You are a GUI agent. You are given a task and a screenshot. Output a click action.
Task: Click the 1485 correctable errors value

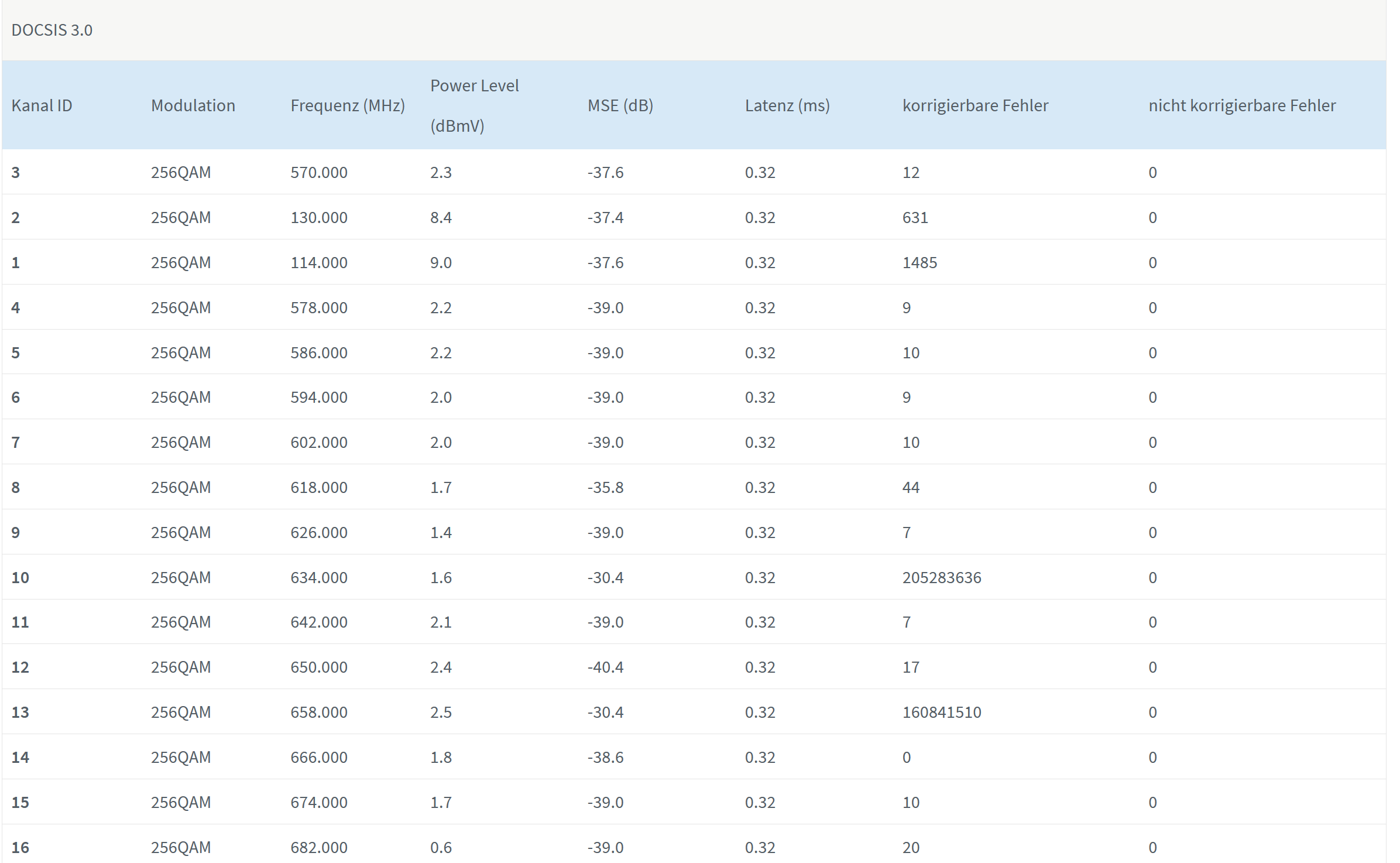[x=919, y=263]
